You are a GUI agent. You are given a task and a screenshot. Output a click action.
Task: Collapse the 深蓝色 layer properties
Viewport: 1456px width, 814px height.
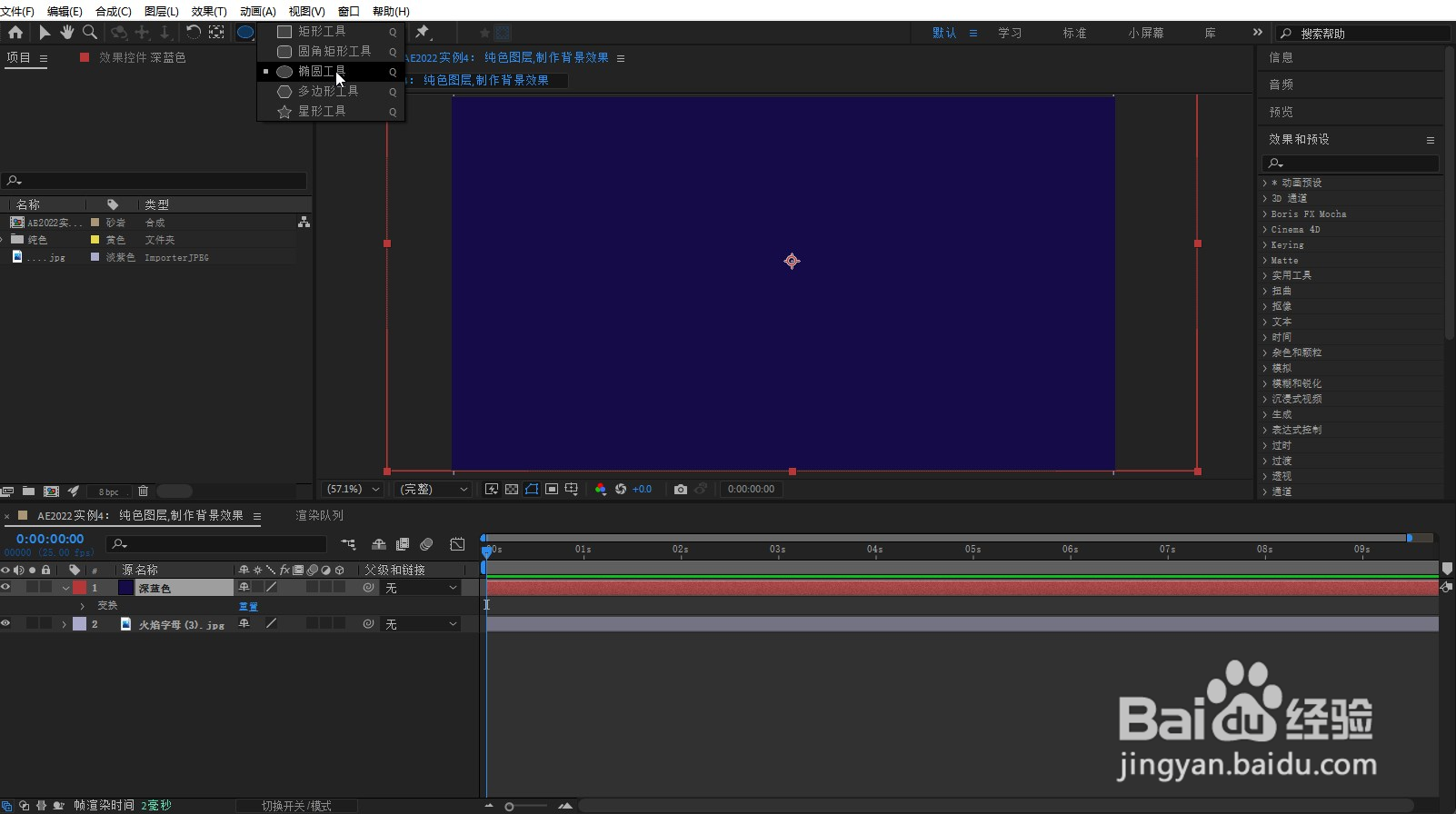click(65, 589)
